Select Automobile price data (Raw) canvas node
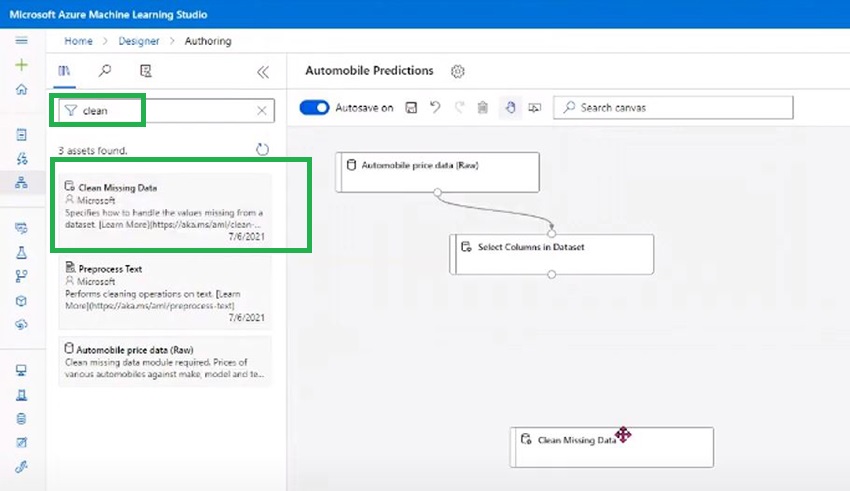This screenshot has width=850, height=491. pos(437,172)
